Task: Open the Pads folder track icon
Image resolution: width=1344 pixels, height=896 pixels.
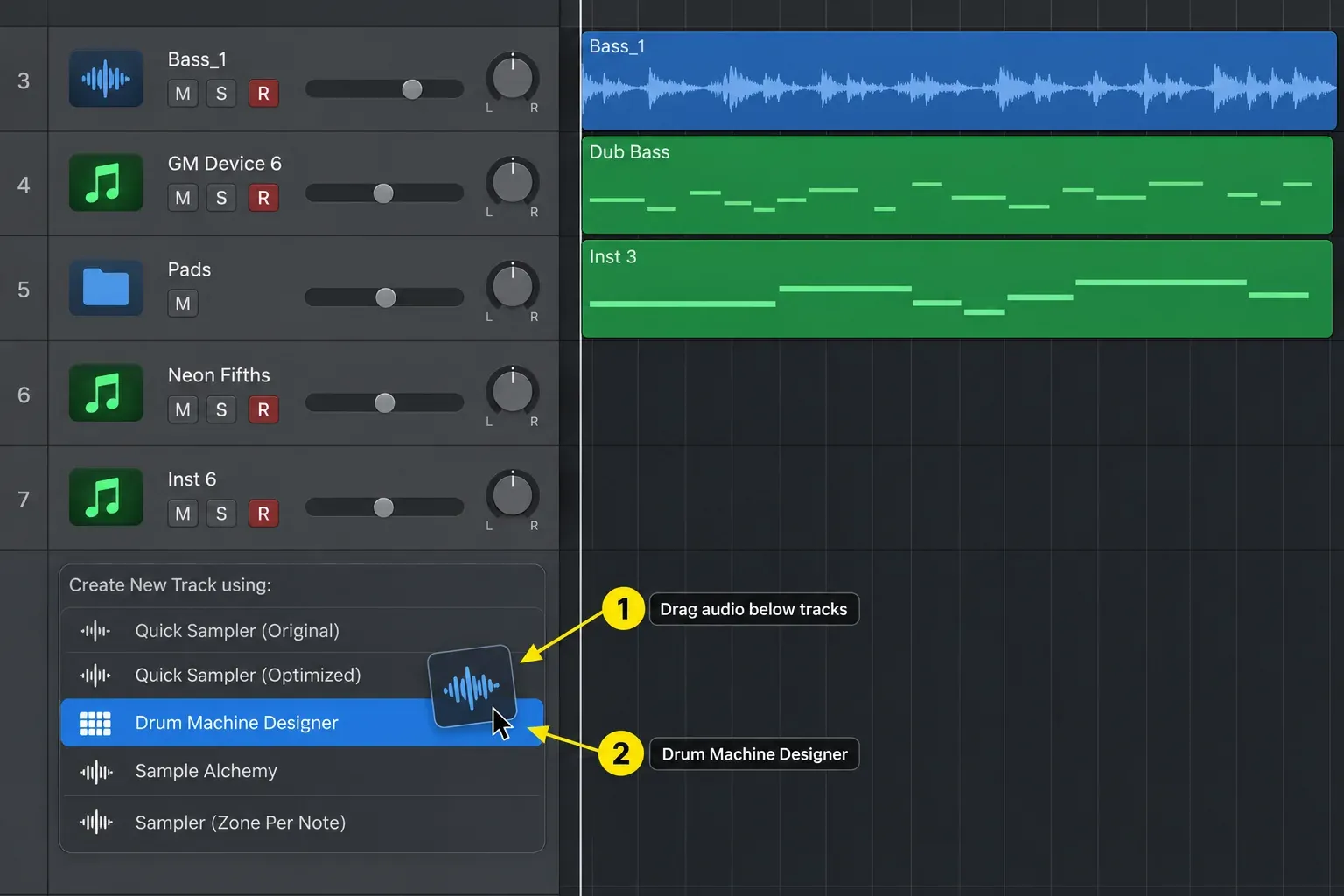Action: (x=106, y=287)
